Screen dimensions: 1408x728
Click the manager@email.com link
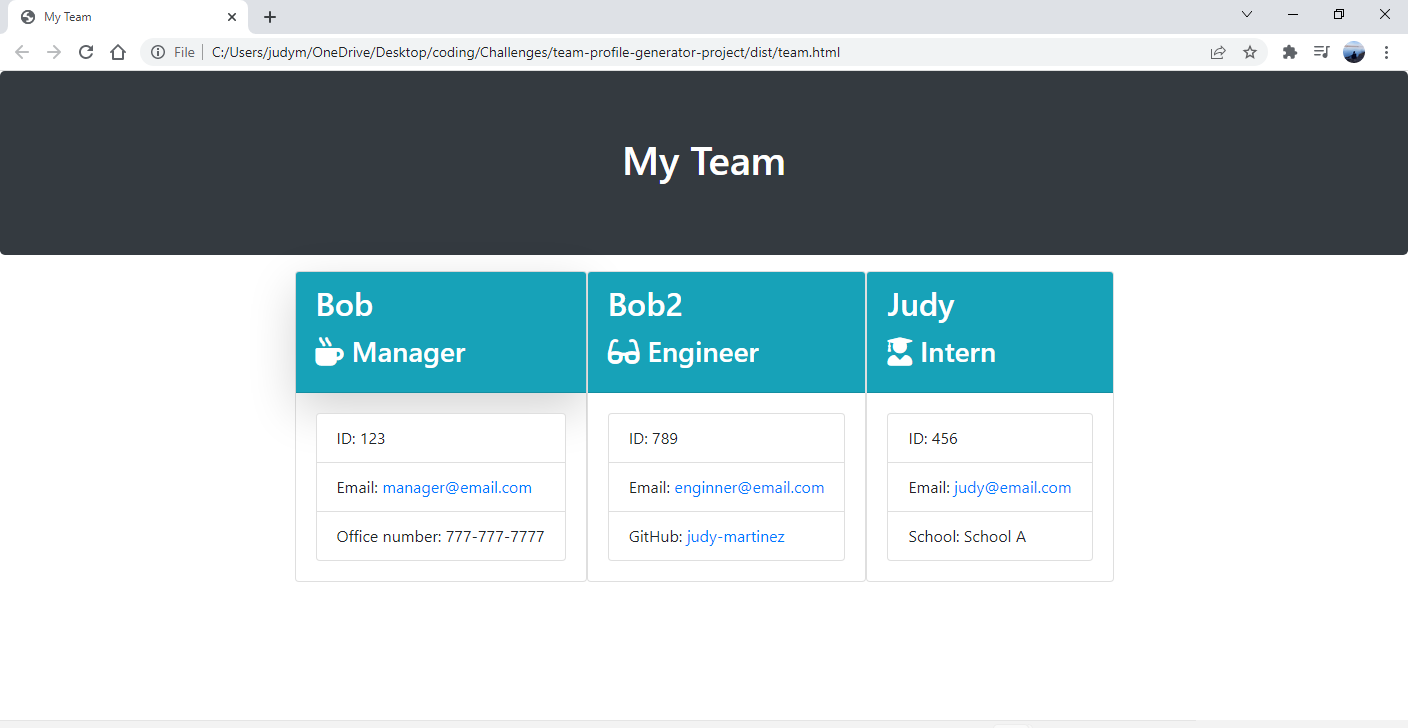(457, 487)
